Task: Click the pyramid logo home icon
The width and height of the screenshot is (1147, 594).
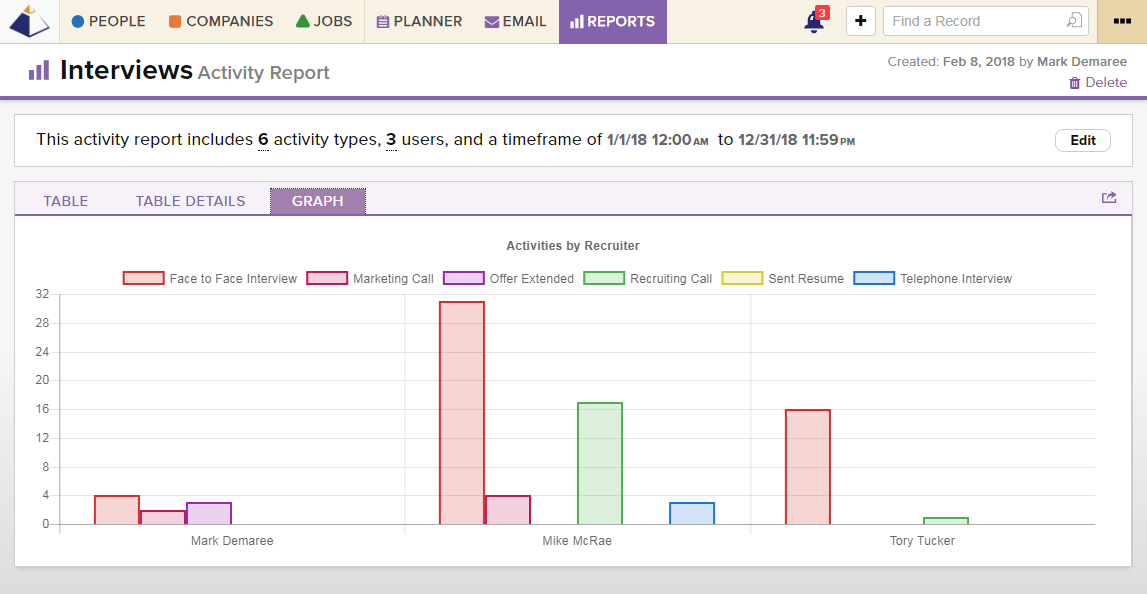Action: 29,21
